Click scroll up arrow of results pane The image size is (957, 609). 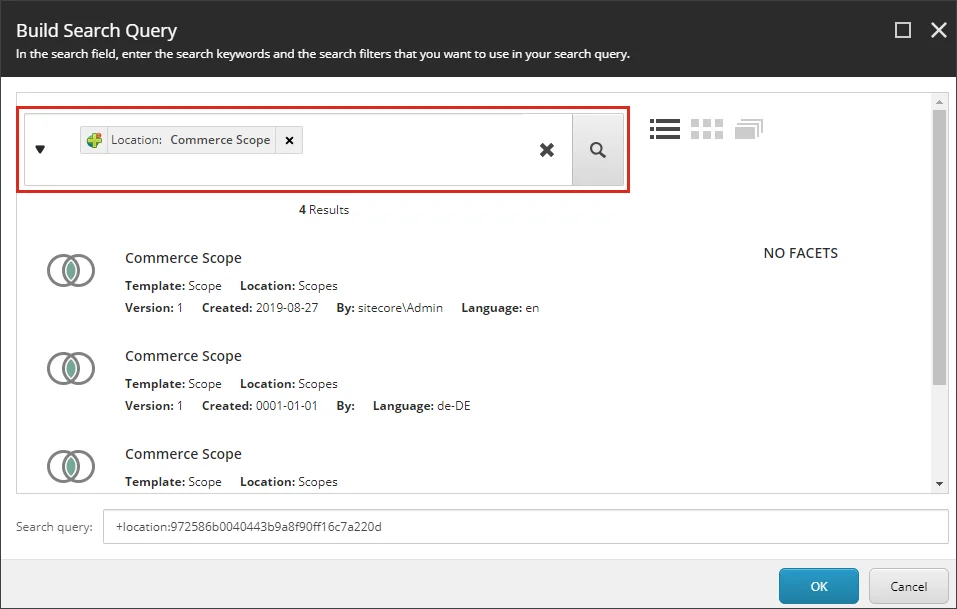[x=939, y=102]
